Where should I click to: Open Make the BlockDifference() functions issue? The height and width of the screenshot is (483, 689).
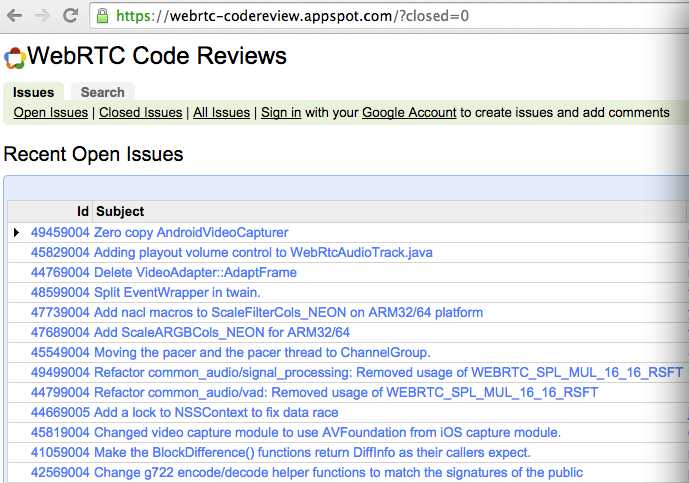pos(312,452)
